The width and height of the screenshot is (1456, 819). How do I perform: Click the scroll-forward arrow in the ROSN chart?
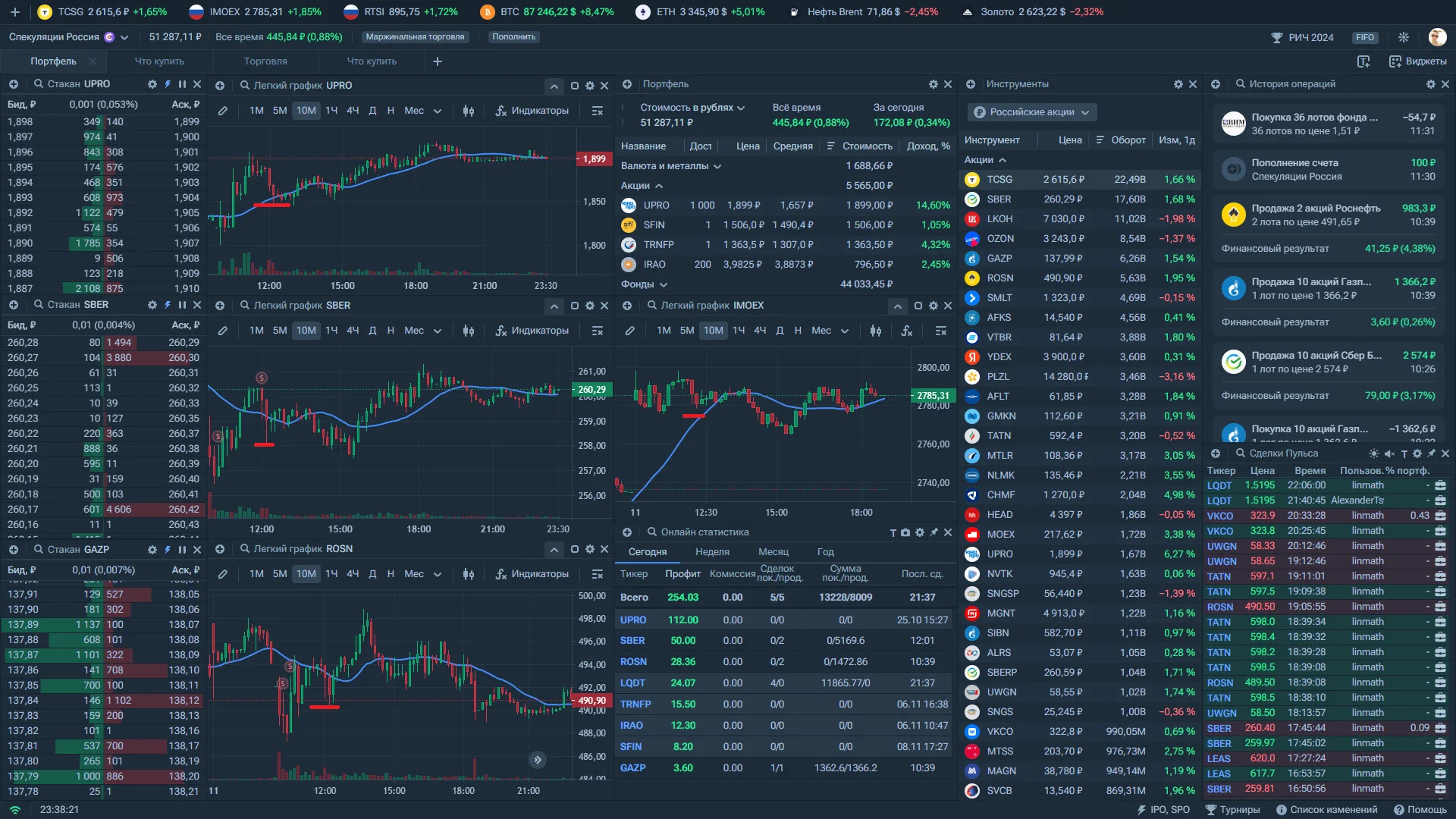click(x=538, y=759)
